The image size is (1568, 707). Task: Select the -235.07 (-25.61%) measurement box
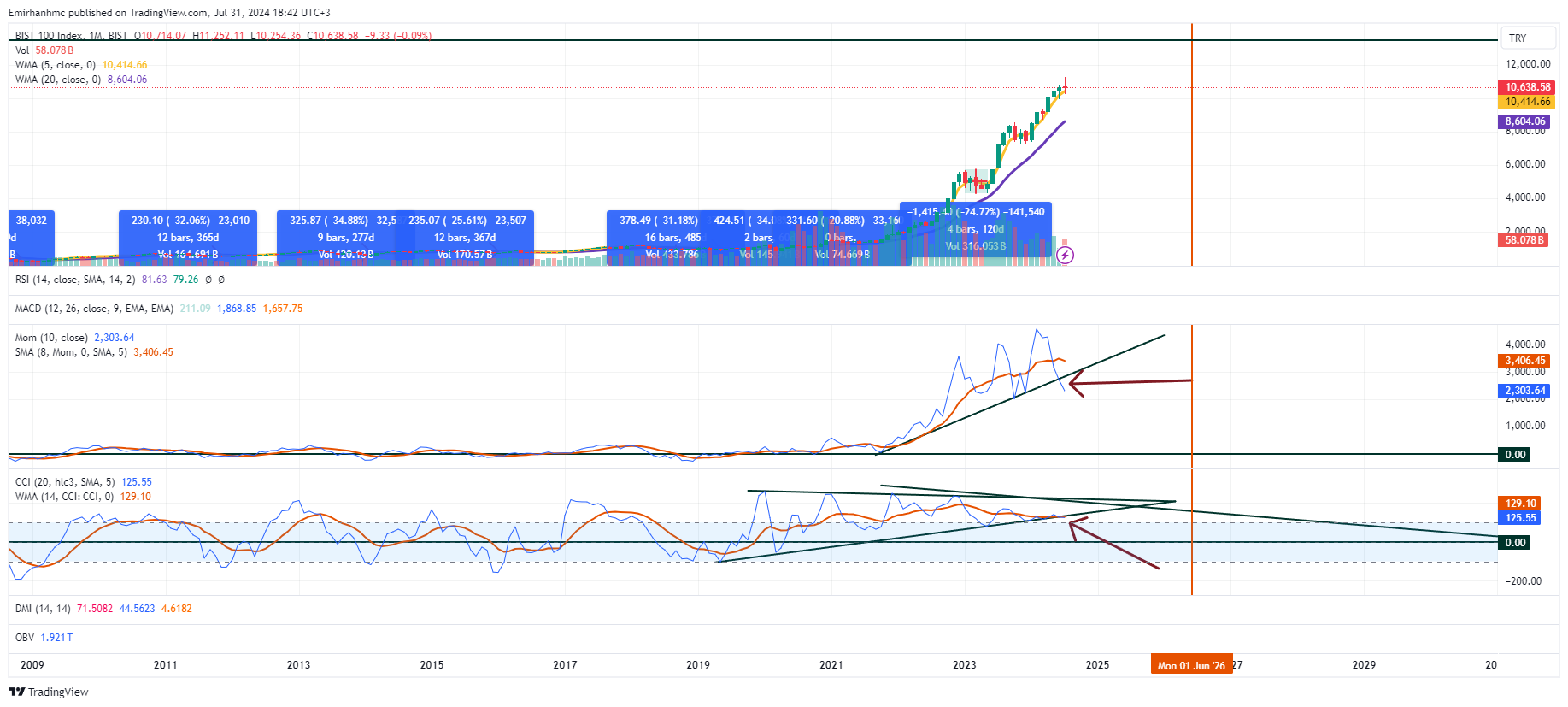tap(467, 238)
